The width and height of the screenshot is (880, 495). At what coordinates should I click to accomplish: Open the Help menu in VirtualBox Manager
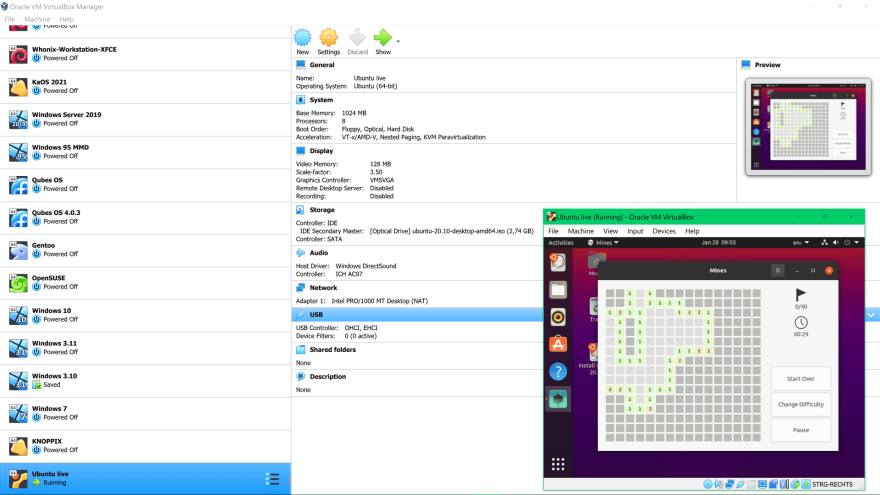point(66,19)
